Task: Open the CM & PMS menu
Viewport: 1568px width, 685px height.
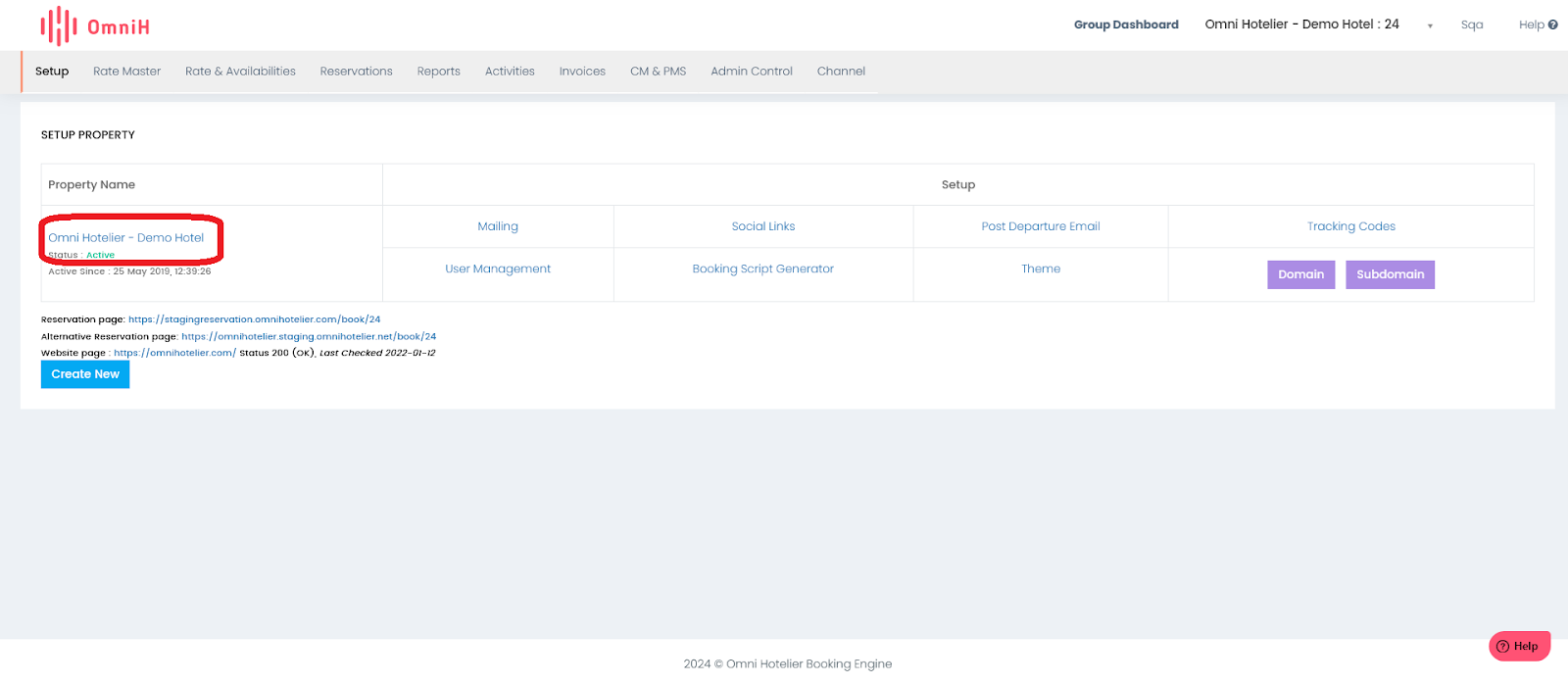Action: (658, 72)
